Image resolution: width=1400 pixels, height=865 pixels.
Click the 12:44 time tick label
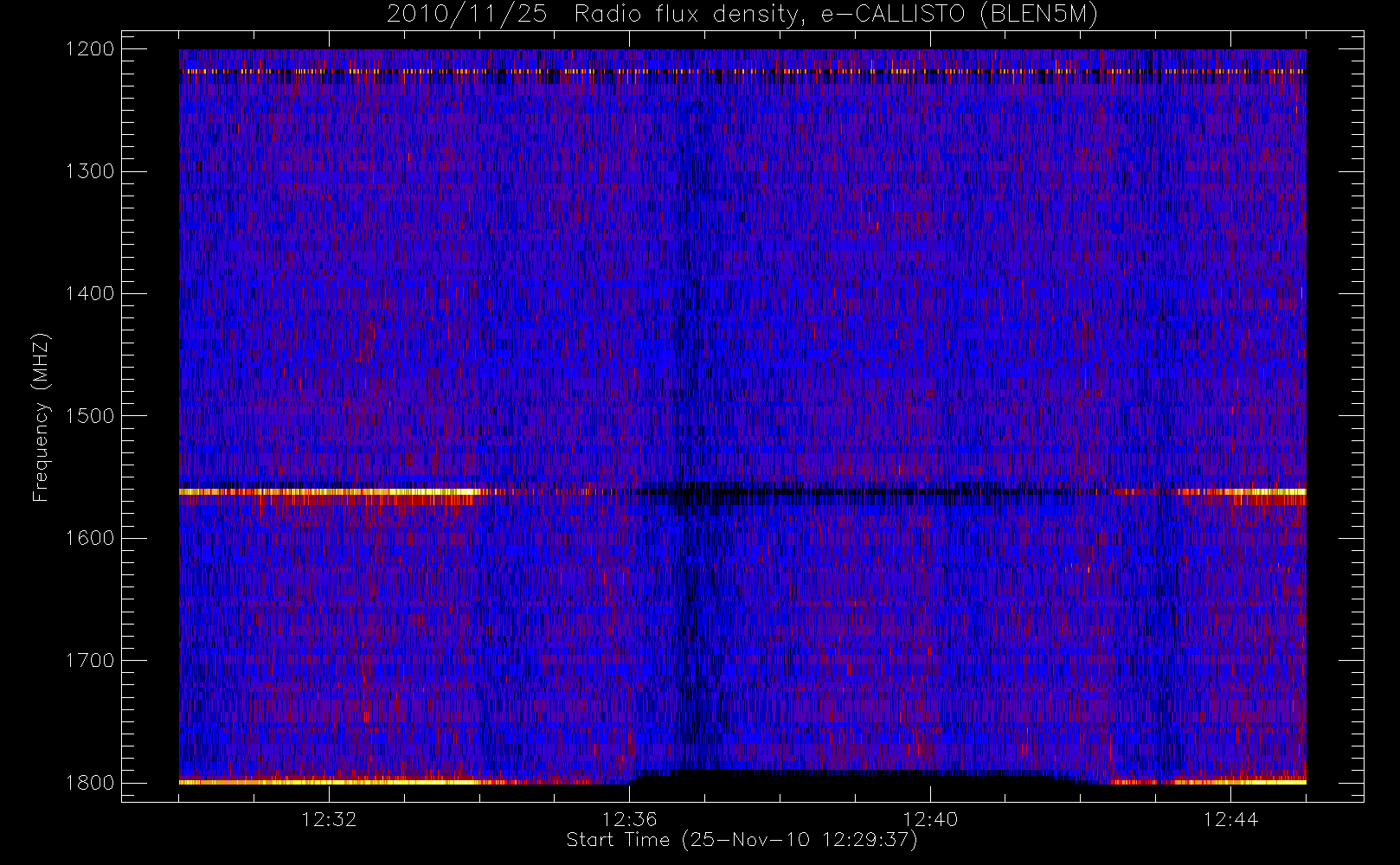(x=1230, y=819)
